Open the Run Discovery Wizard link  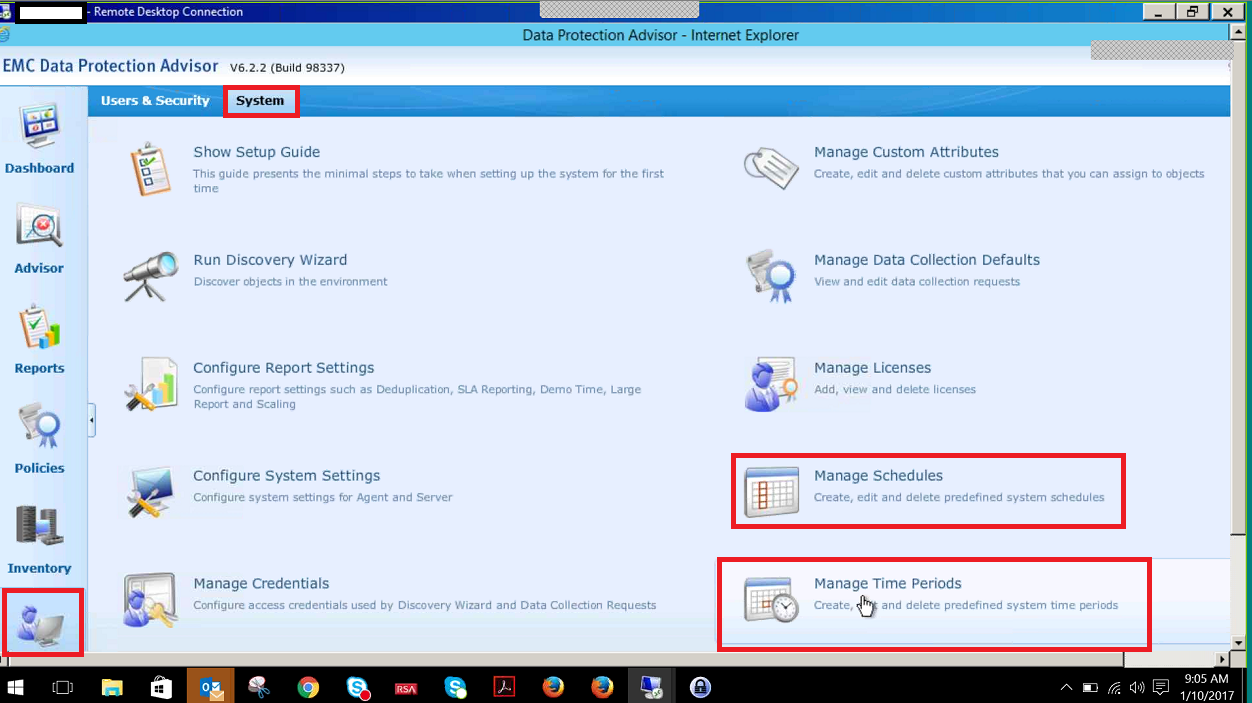[x=270, y=260]
